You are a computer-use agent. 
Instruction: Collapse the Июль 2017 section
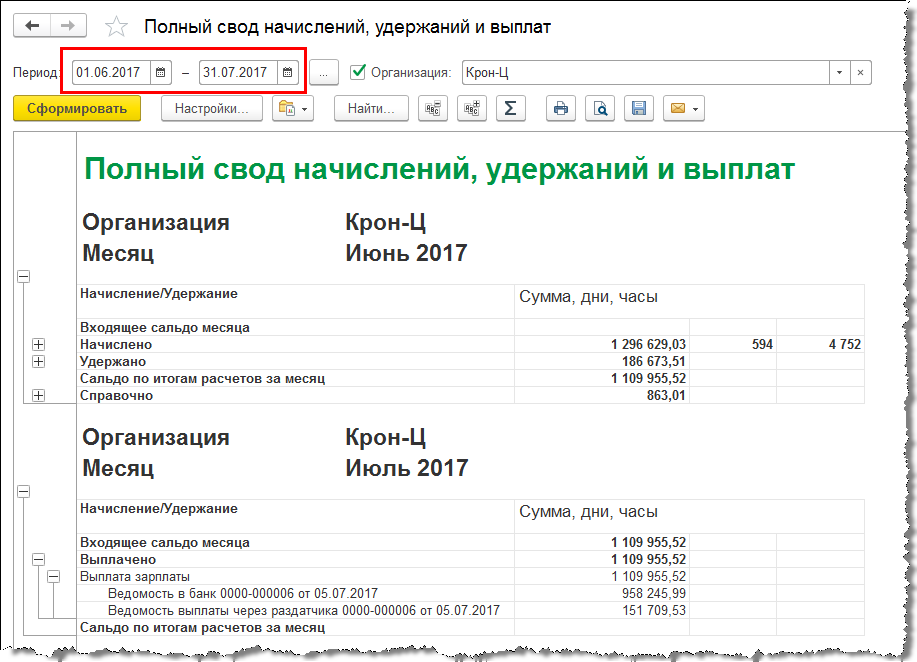pos(23,491)
